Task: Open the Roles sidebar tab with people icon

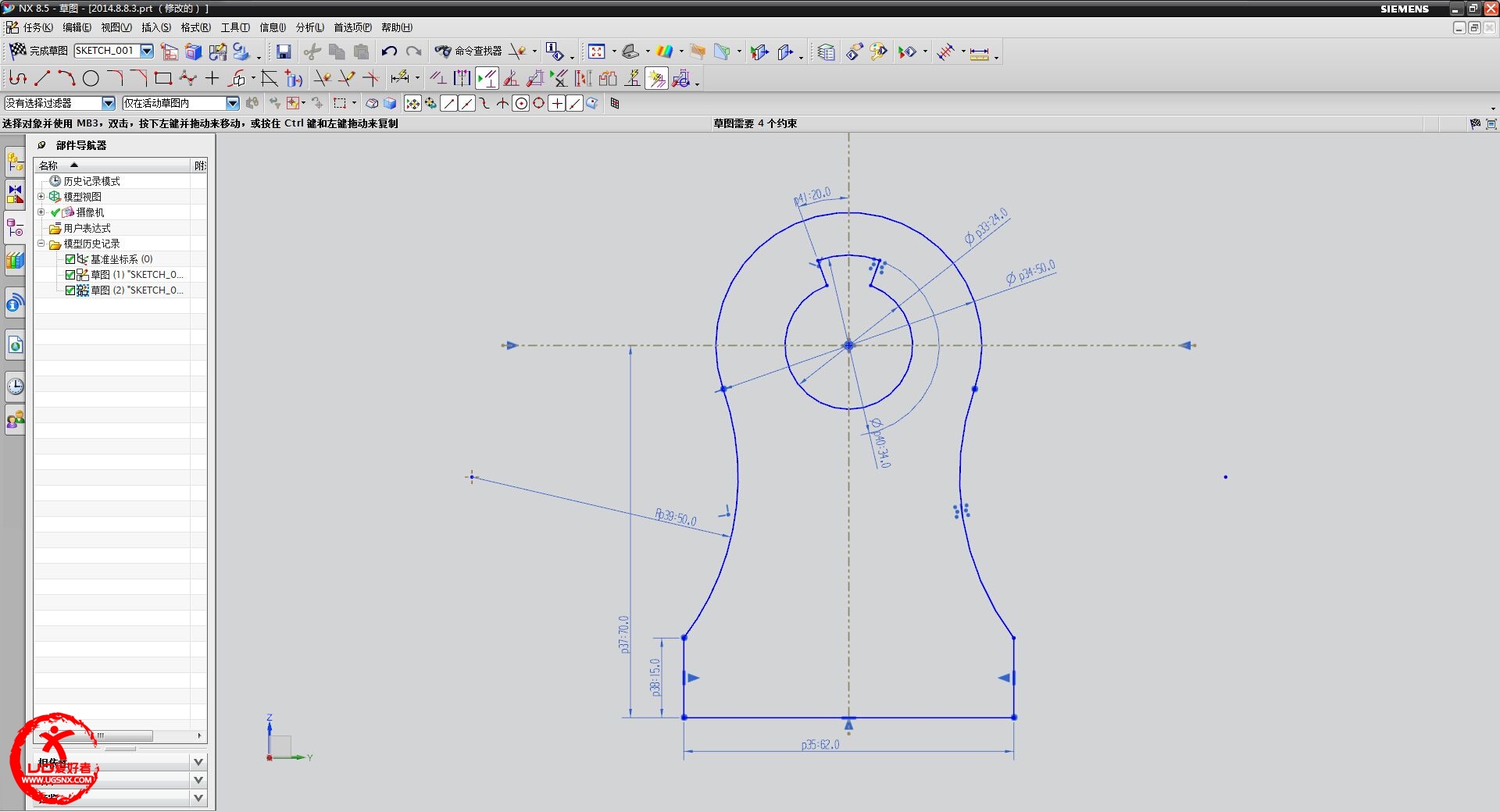Action: [15, 421]
